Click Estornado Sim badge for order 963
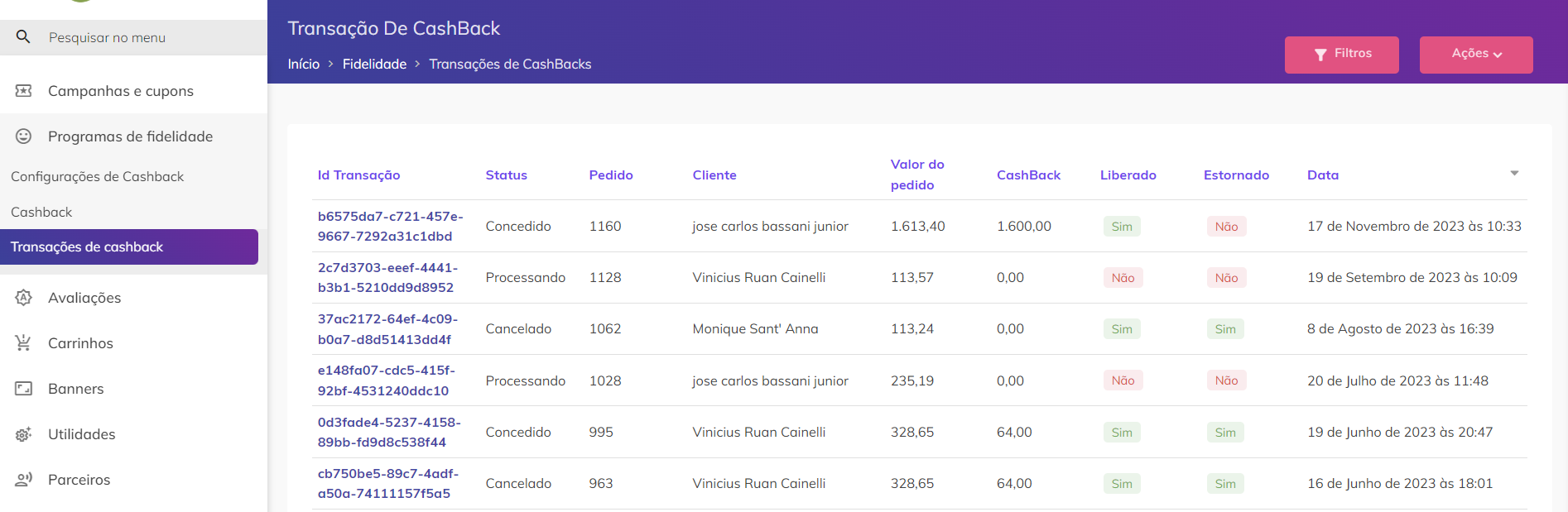 1225,484
